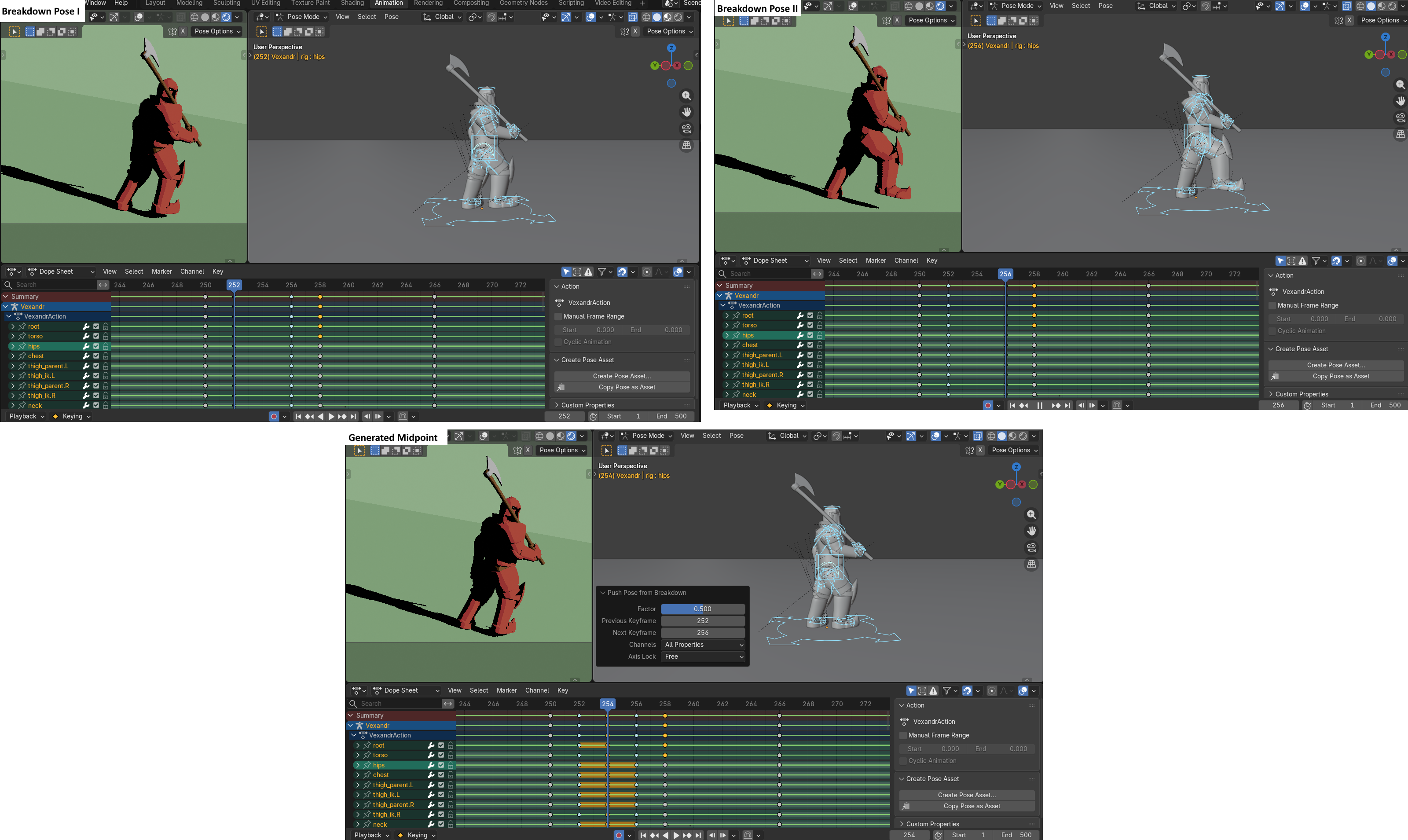Screen dimensions: 1408x840
Task: Open Marker menu in Breakdown Pose I dope sheet
Action: 162,271
